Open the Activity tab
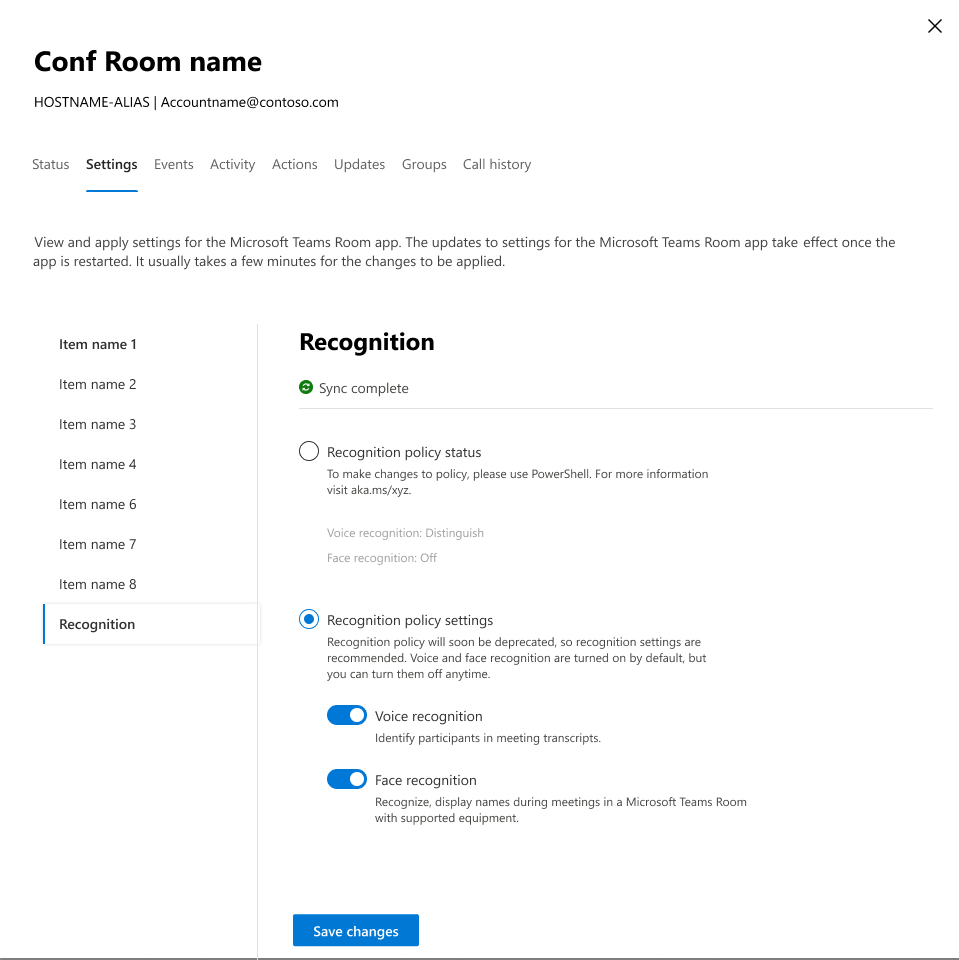This screenshot has height=960, width=959. click(233, 164)
